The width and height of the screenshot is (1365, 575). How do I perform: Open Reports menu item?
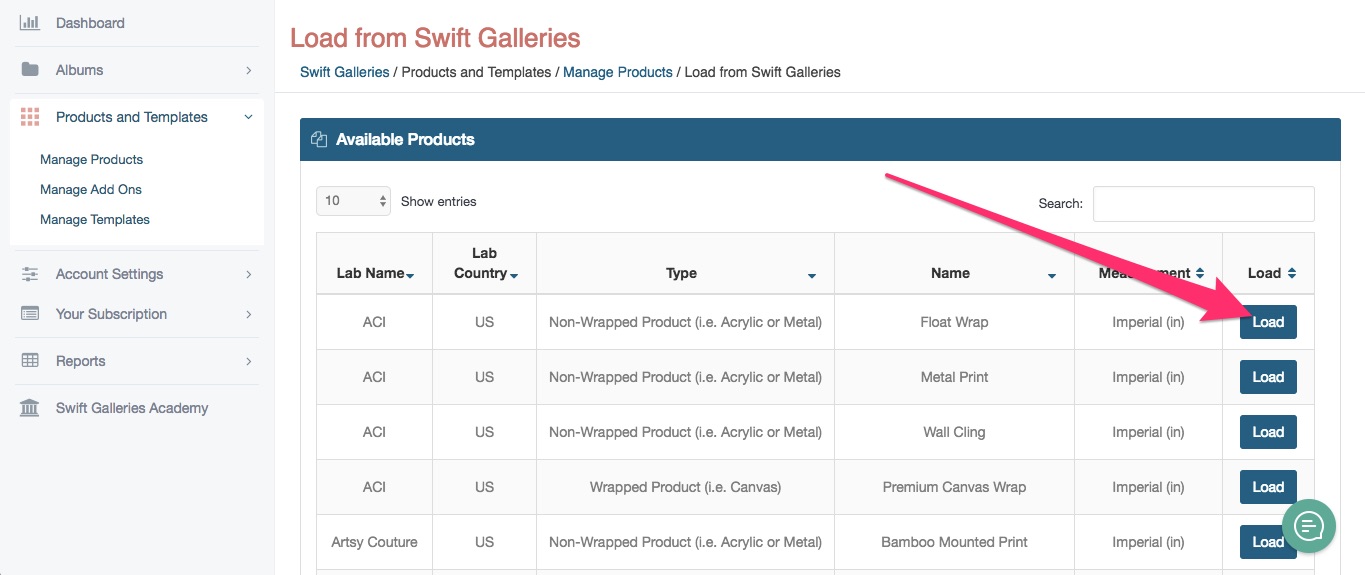80,361
